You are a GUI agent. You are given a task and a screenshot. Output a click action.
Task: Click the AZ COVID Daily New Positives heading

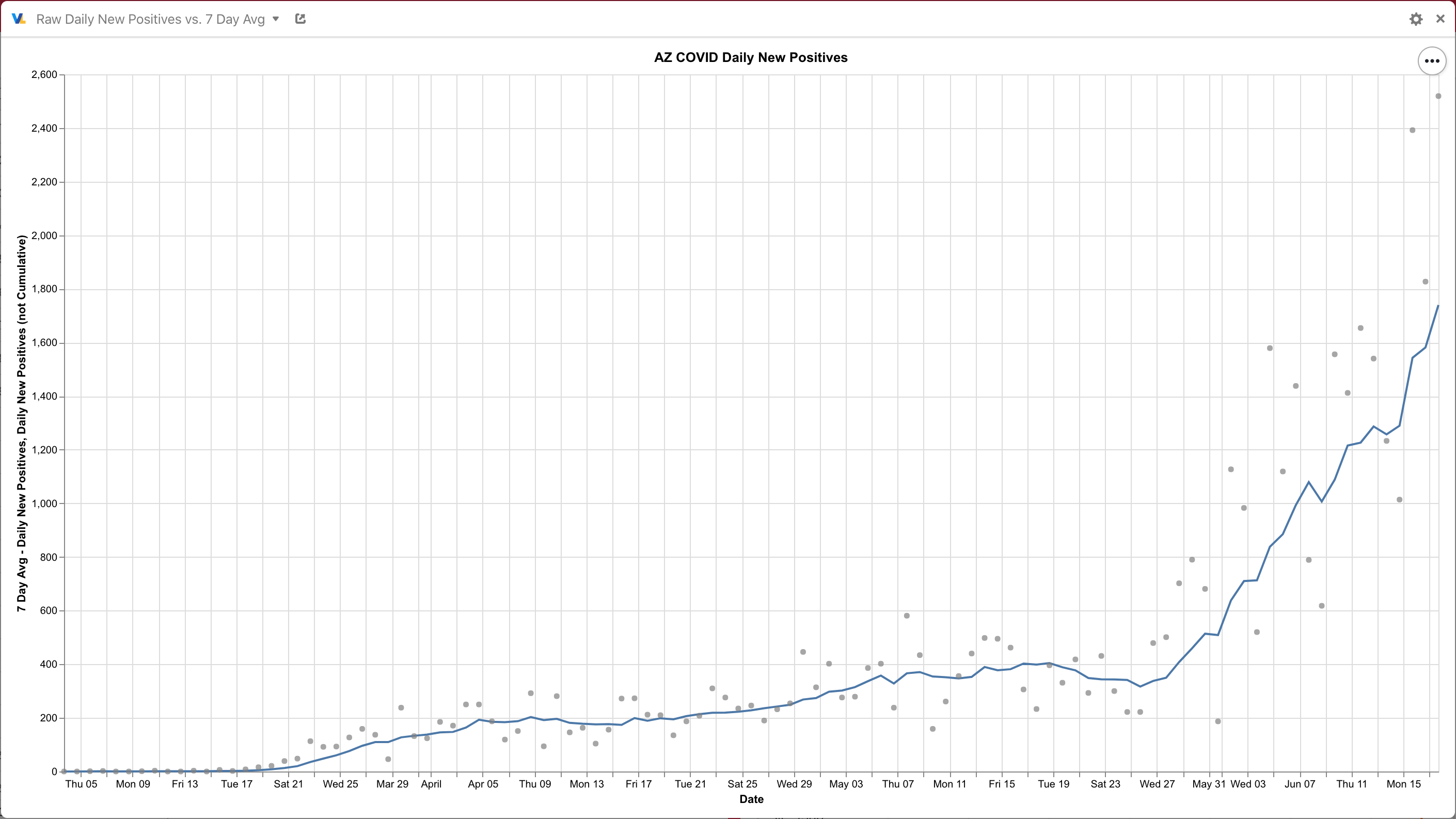tap(751, 57)
